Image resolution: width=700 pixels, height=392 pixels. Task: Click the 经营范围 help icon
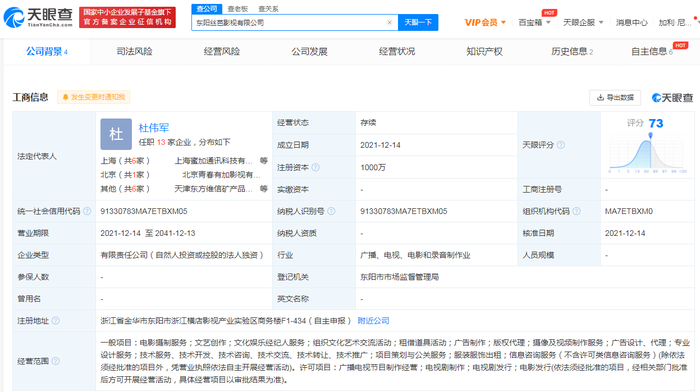click(56, 361)
